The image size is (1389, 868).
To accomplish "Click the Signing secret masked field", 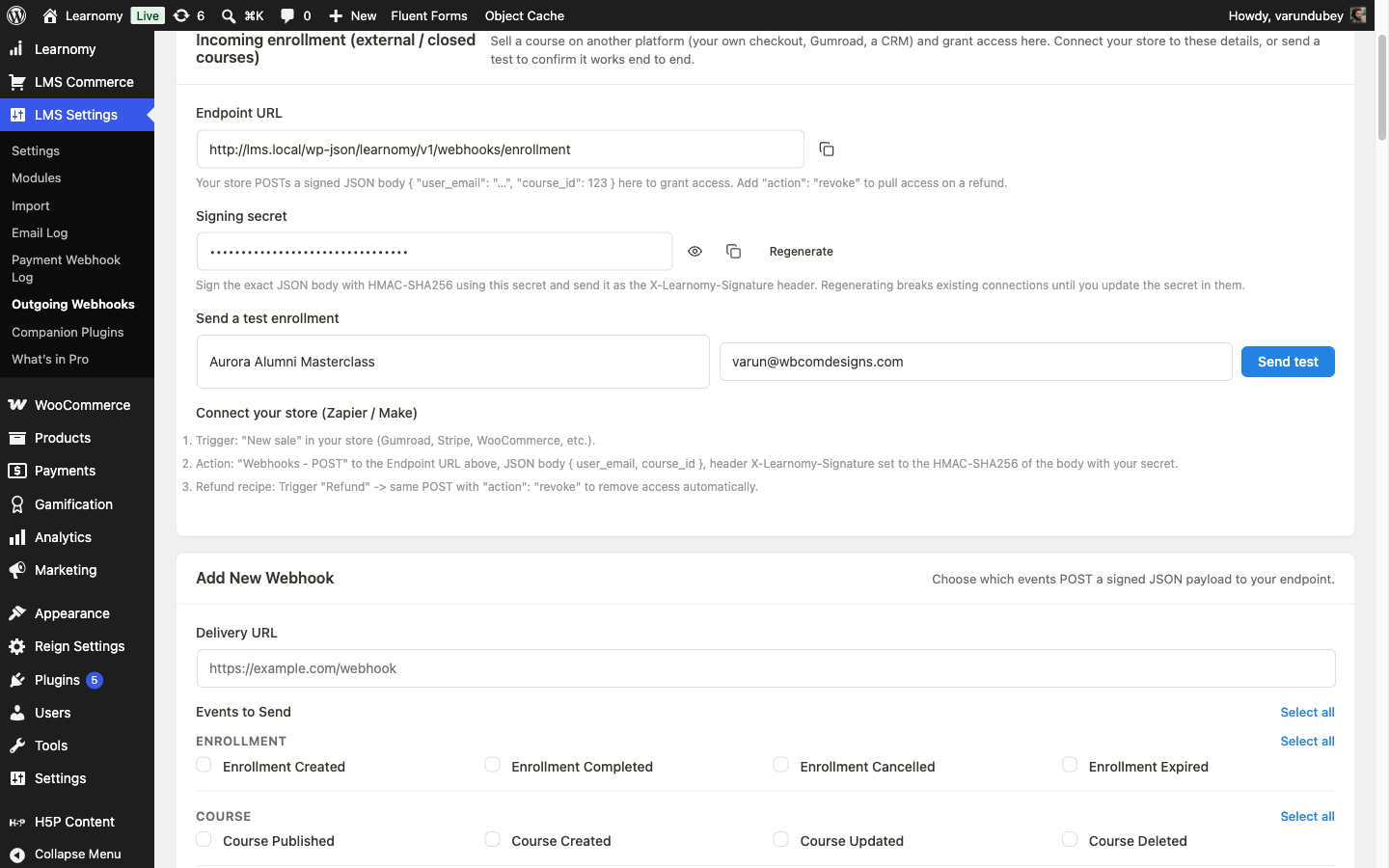I will point(434,252).
